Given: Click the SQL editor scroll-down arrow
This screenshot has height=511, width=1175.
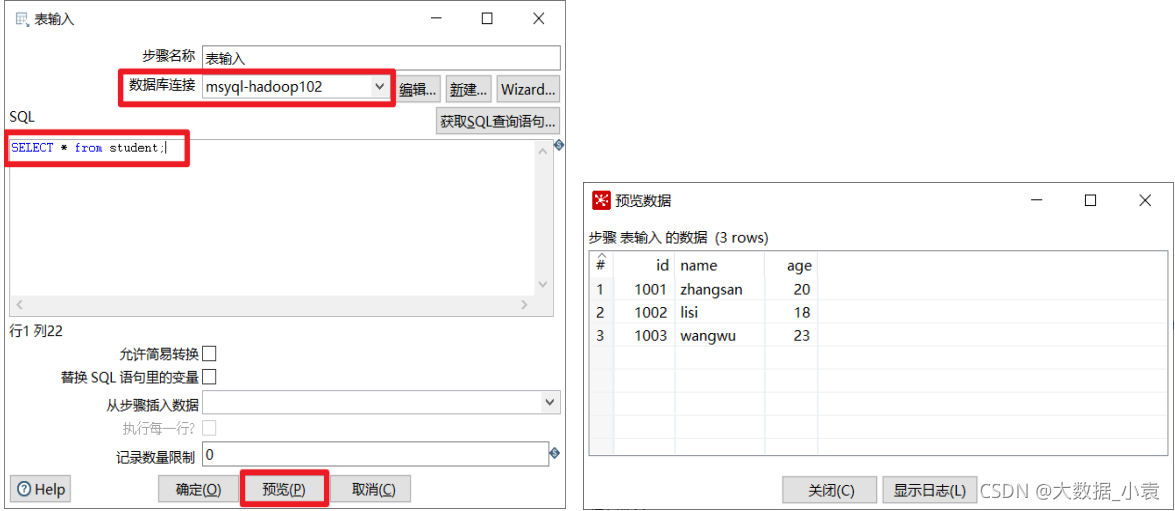Looking at the screenshot, I should (x=543, y=285).
